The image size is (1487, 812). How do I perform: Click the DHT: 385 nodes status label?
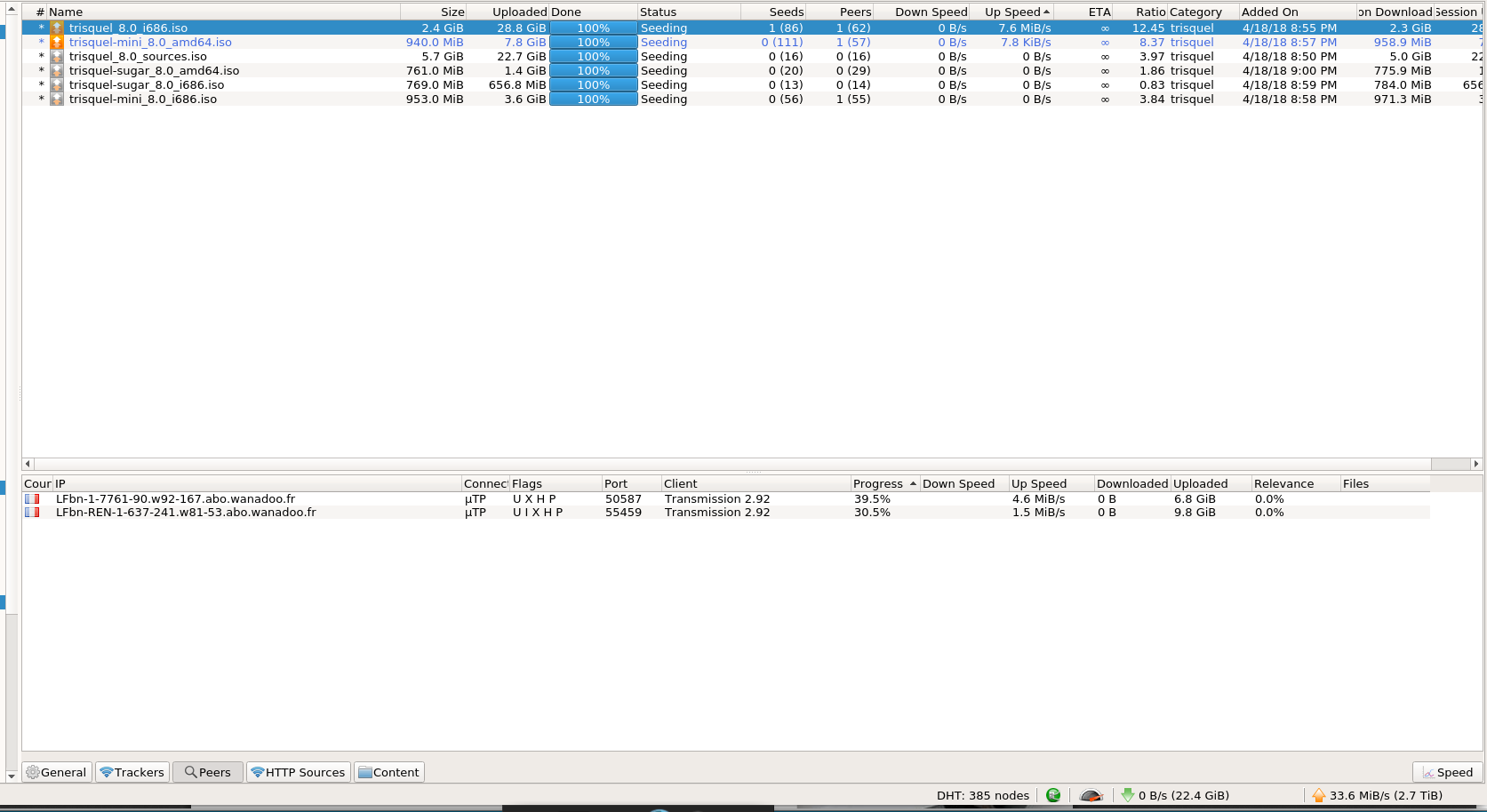tap(982, 795)
